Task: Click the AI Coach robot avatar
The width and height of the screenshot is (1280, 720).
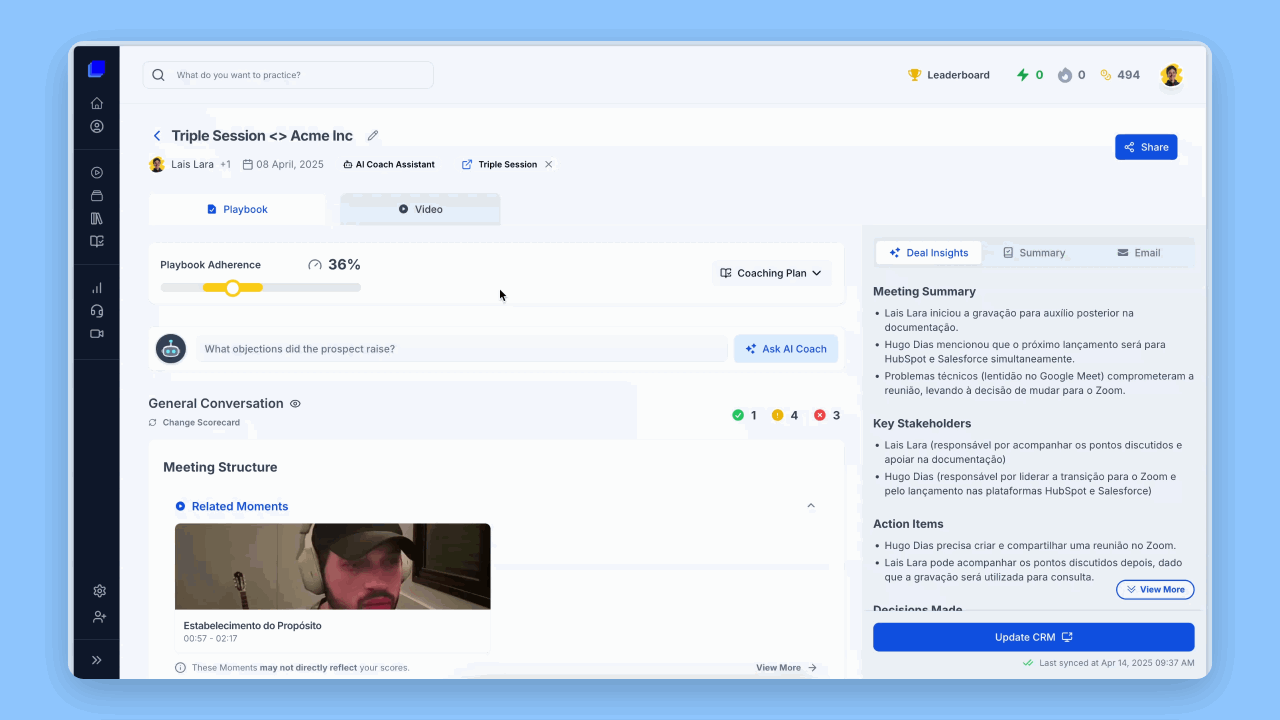Action: 171,348
